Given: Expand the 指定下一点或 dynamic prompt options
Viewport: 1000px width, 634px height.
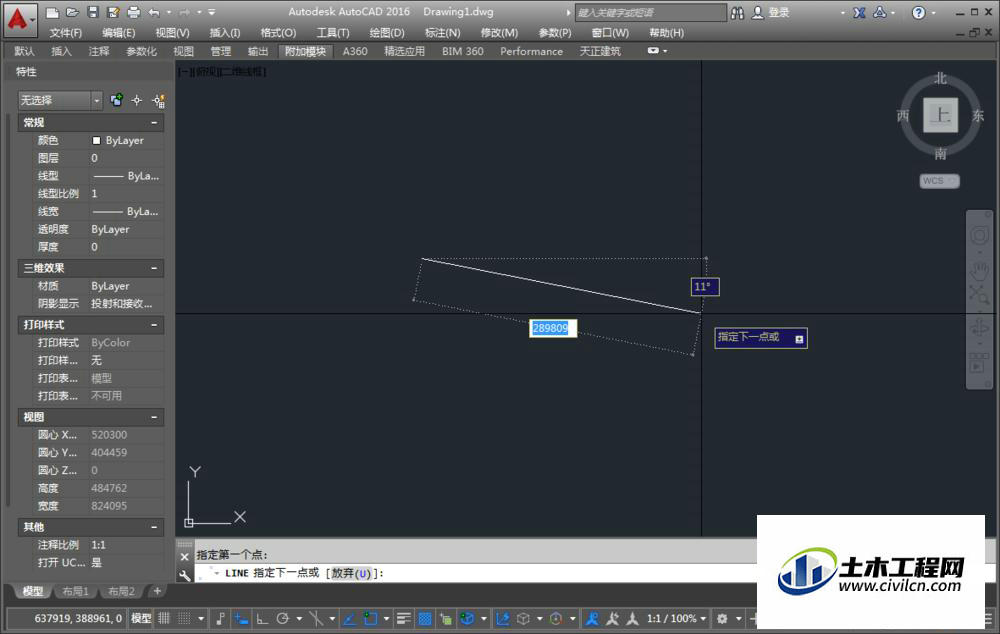Looking at the screenshot, I should click(x=799, y=339).
